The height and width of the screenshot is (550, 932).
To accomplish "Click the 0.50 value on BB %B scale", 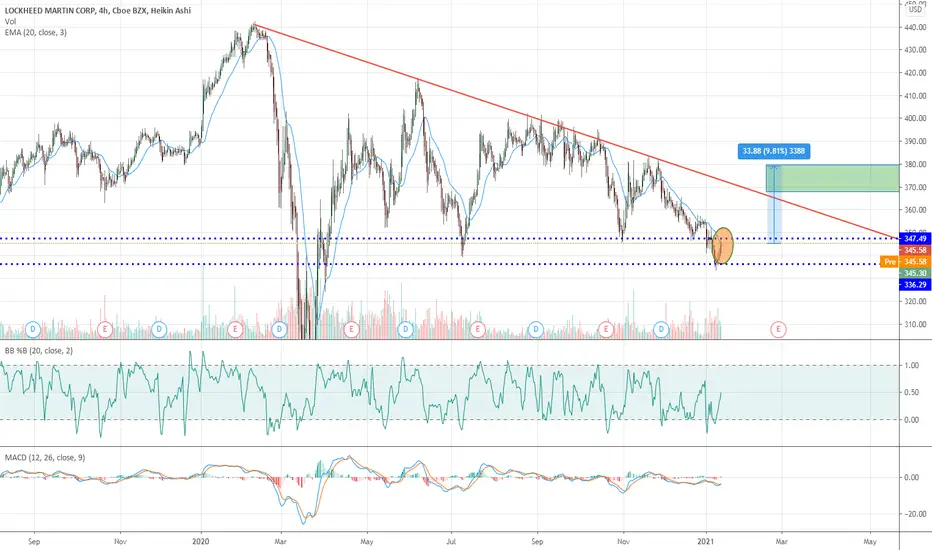I will (x=911, y=392).
